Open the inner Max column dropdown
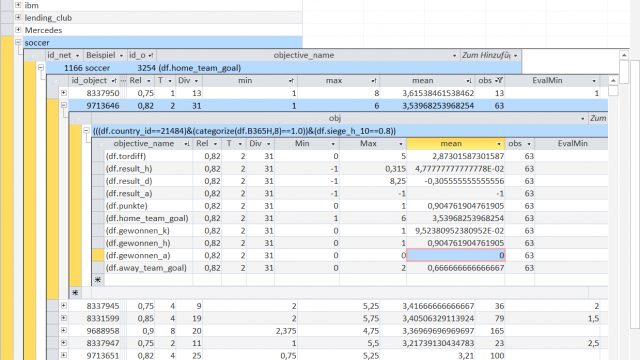 (x=400, y=144)
